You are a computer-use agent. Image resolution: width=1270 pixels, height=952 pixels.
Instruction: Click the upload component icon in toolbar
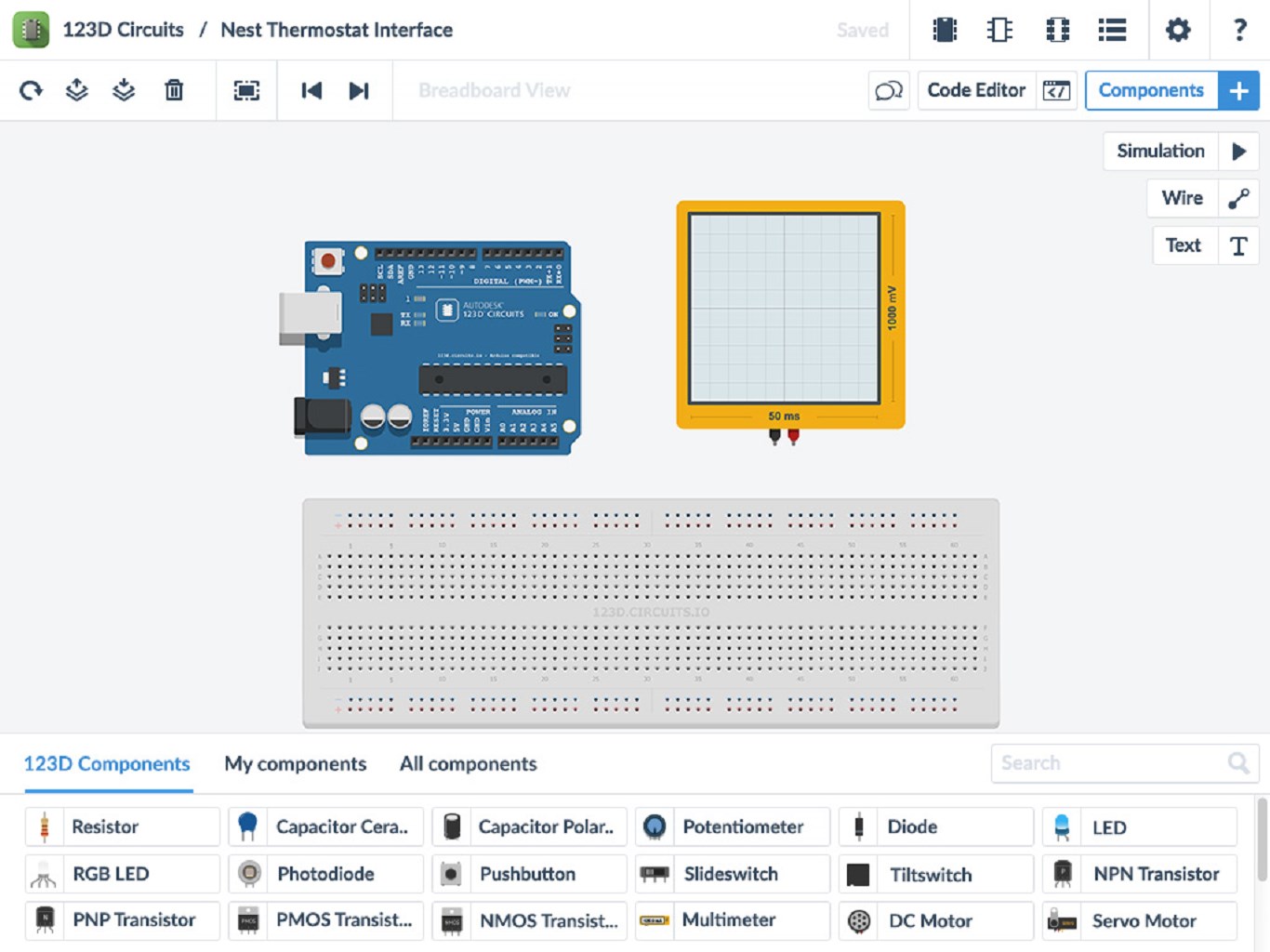77,90
